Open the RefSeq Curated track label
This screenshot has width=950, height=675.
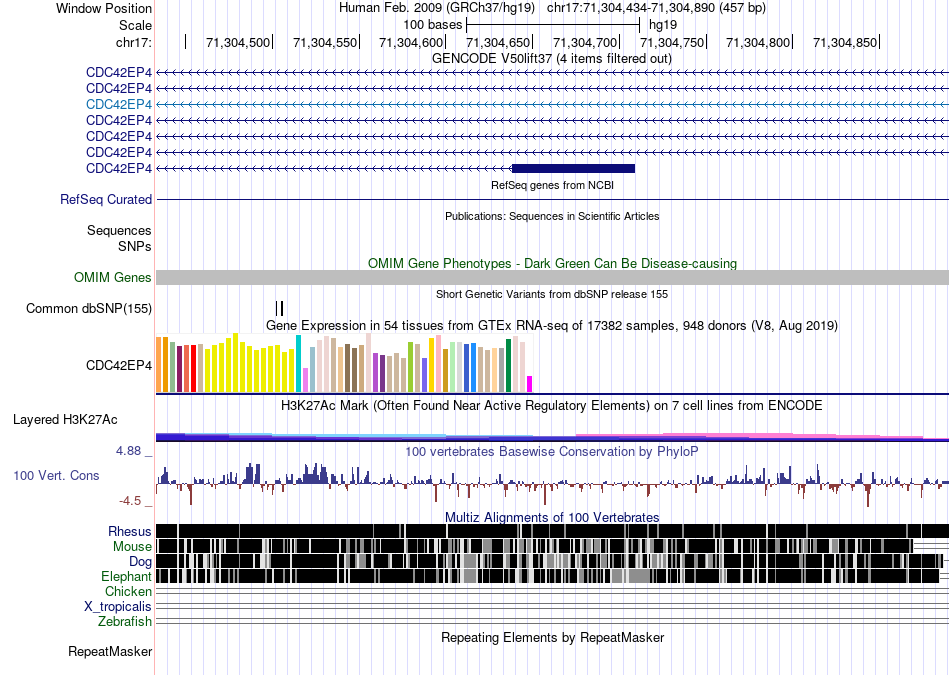(x=106, y=199)
